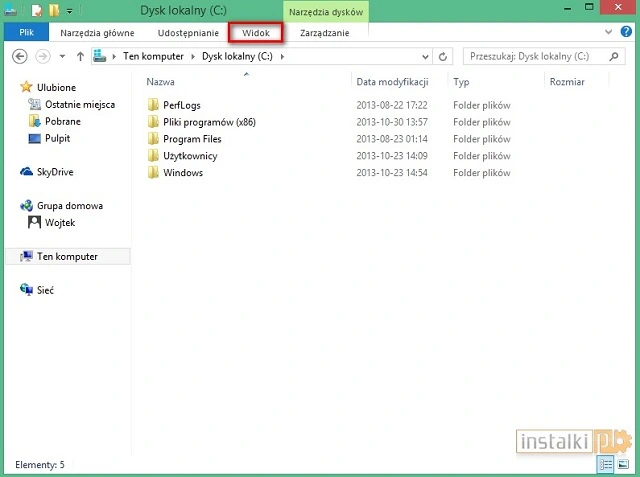Viewport: 640px width, 477px height.
Task: Click the New folder quick access icon
Action: tap(54, 11)
